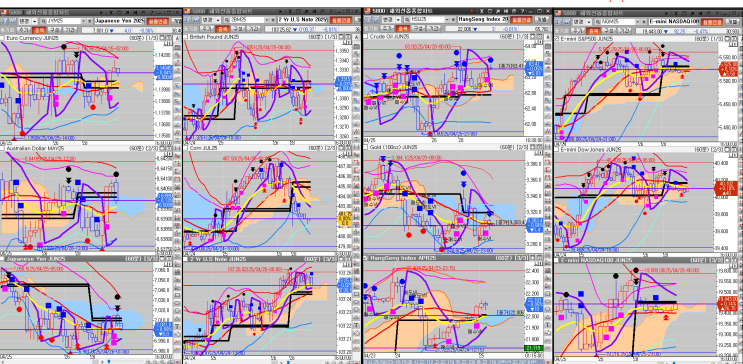Click star favorite icon in 2 Yr U.S Note window
This screenshot has height=364, width=743.
click(273, 20)
